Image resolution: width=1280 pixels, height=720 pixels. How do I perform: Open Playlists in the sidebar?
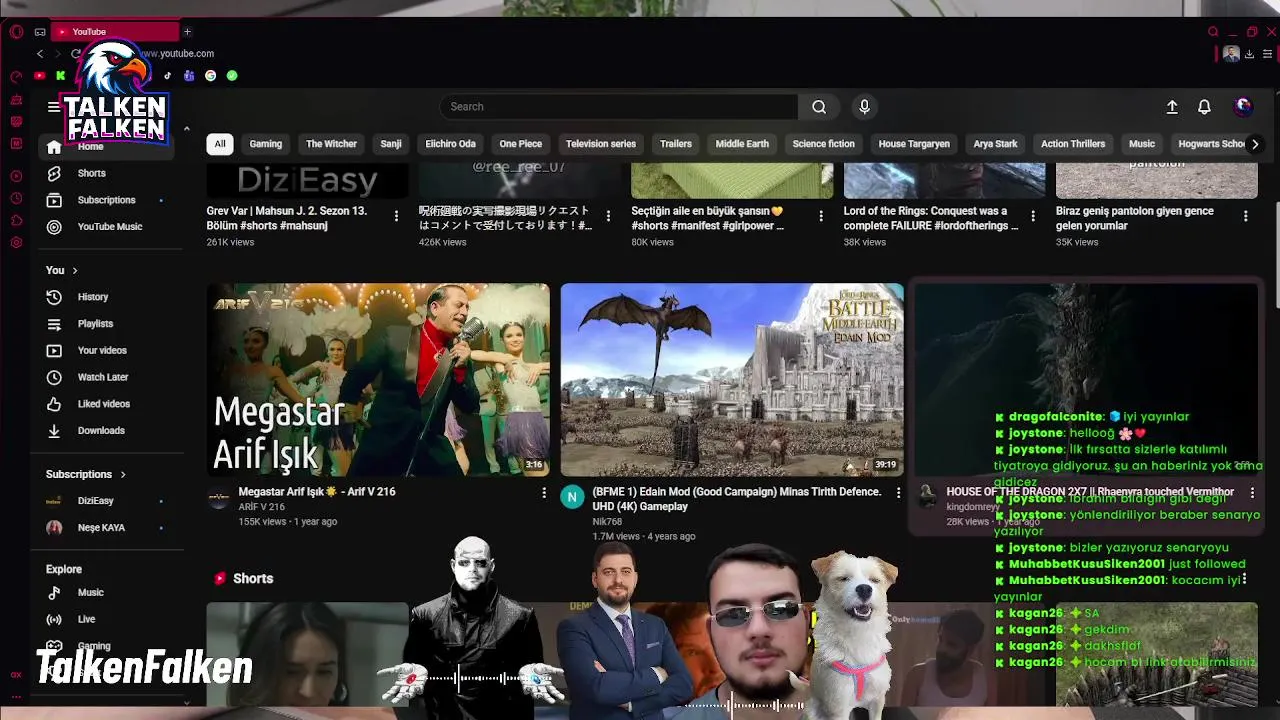pyautogui.click(x=108, y=324)
